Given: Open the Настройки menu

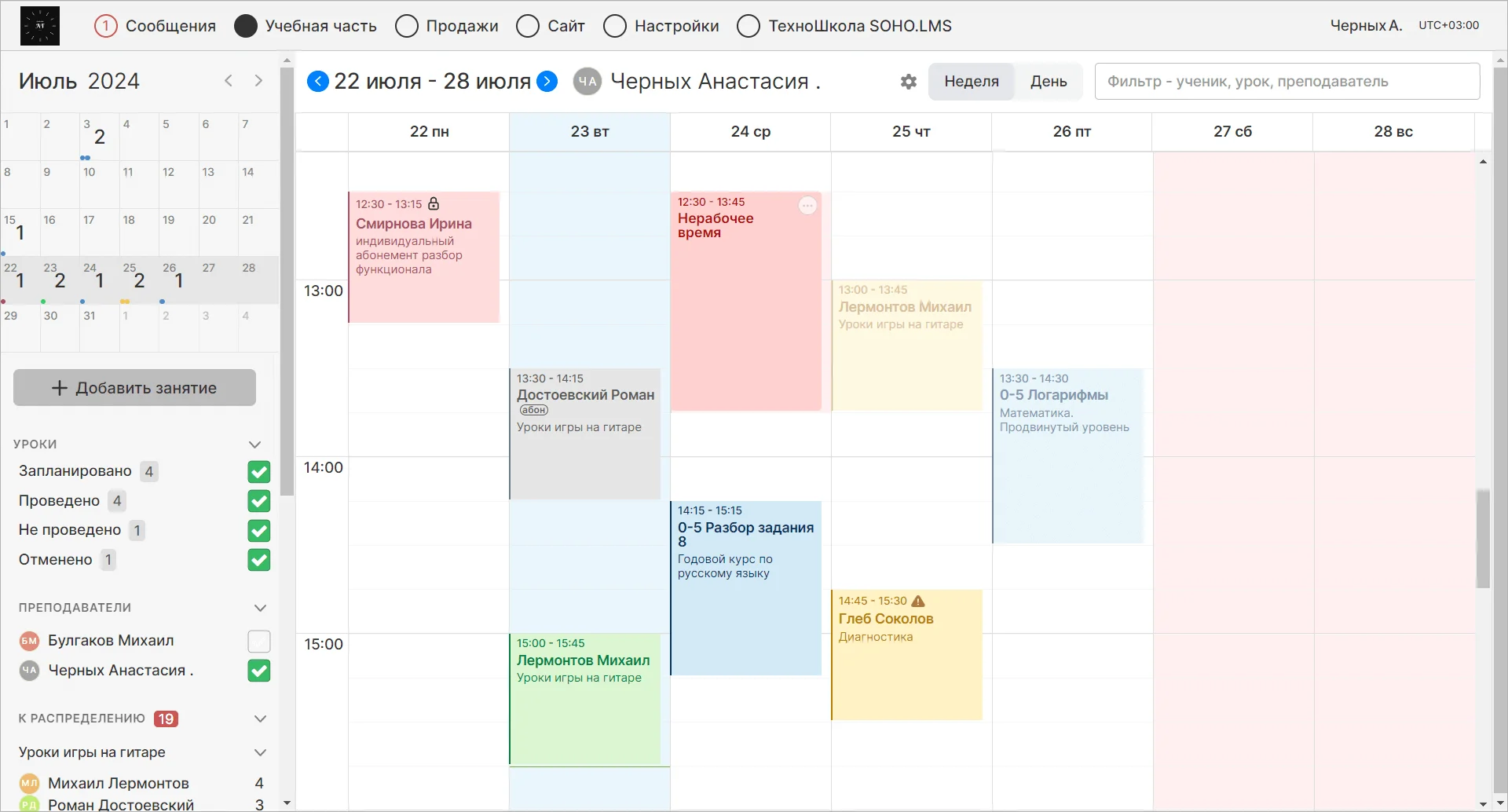Looking at the screenshot, I should pos(661,26).
